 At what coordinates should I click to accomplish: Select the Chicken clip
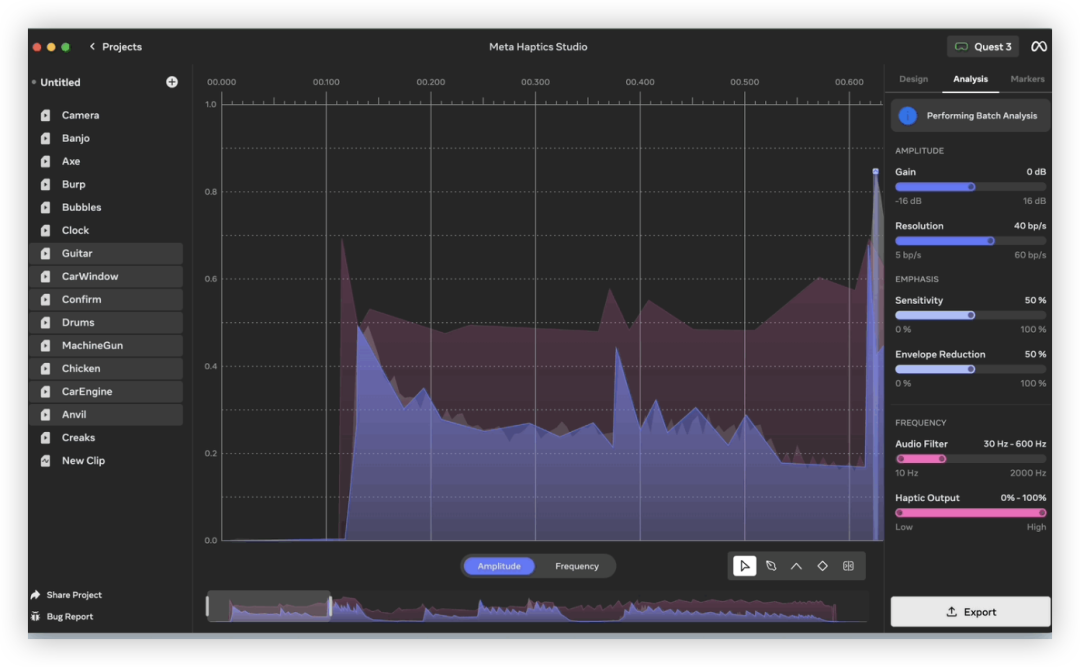pyautogui.click(x=106, y=369)
